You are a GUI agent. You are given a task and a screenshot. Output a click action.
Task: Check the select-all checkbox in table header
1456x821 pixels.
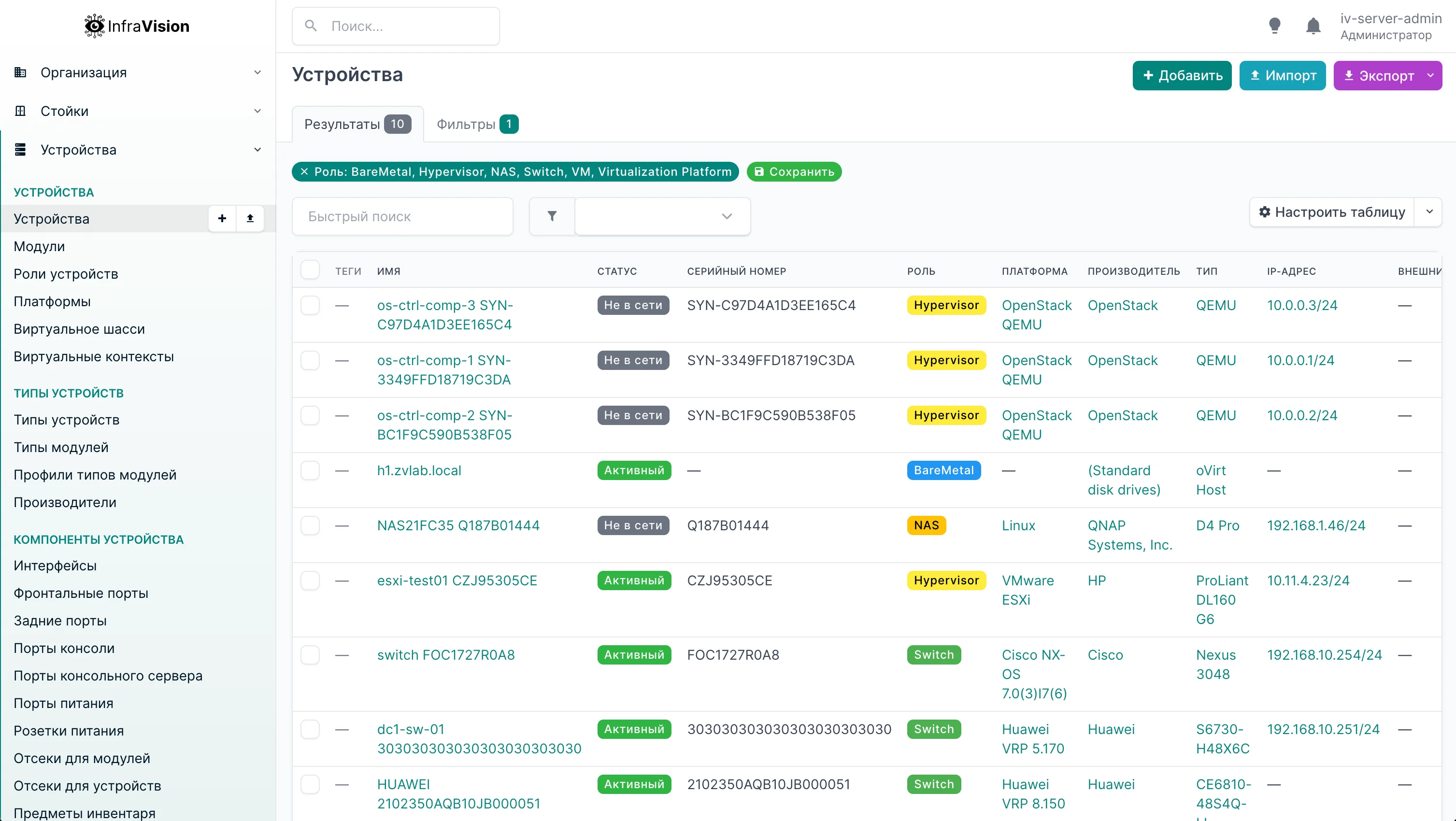pyautogui.click(x=310, y=269)
